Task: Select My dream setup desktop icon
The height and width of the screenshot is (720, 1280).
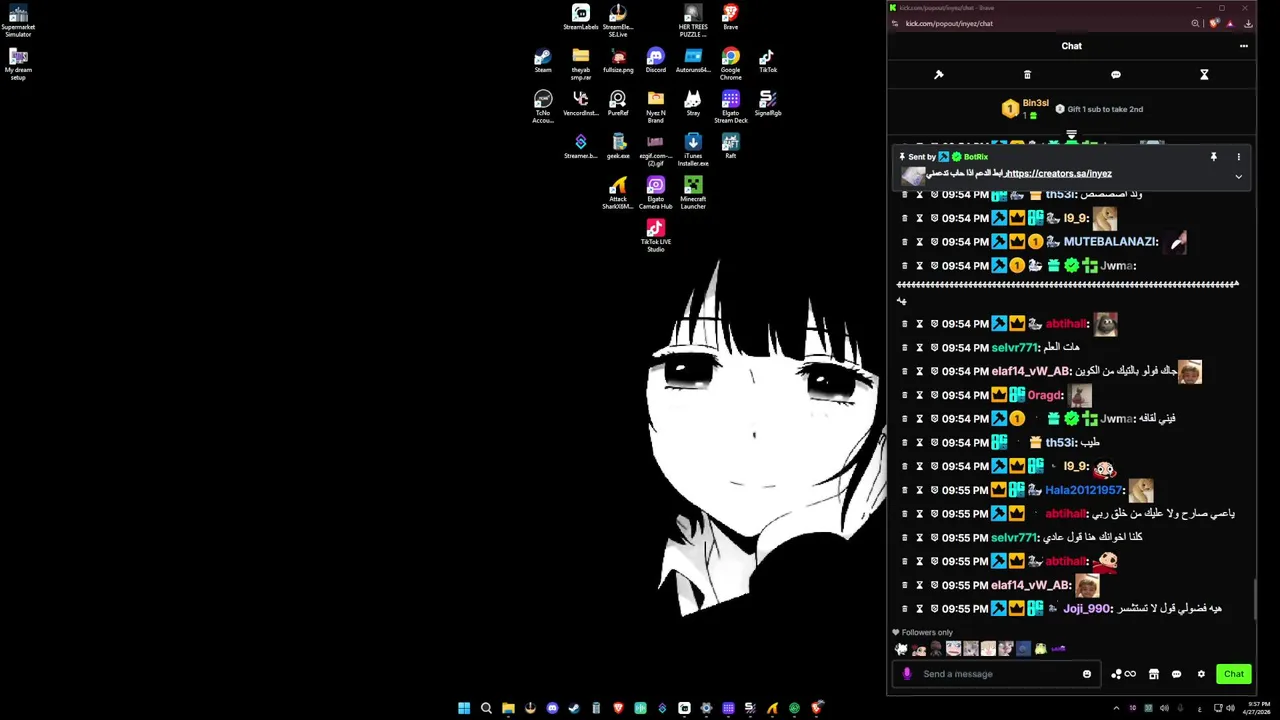Action: [x=18, y=64]
